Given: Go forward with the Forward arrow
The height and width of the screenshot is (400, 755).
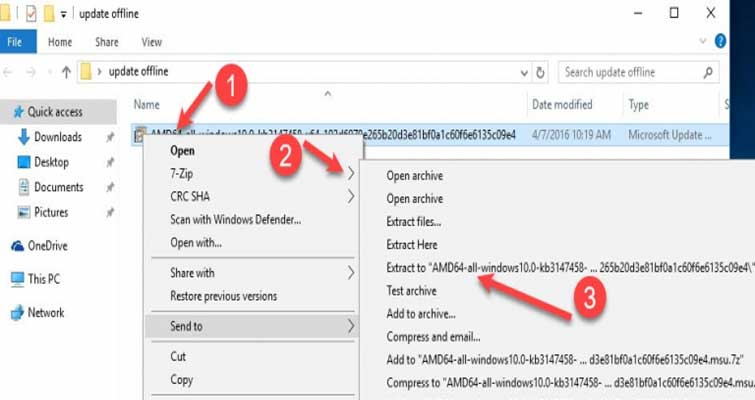Looking at the screenshot, I should (x=31, y=72).
